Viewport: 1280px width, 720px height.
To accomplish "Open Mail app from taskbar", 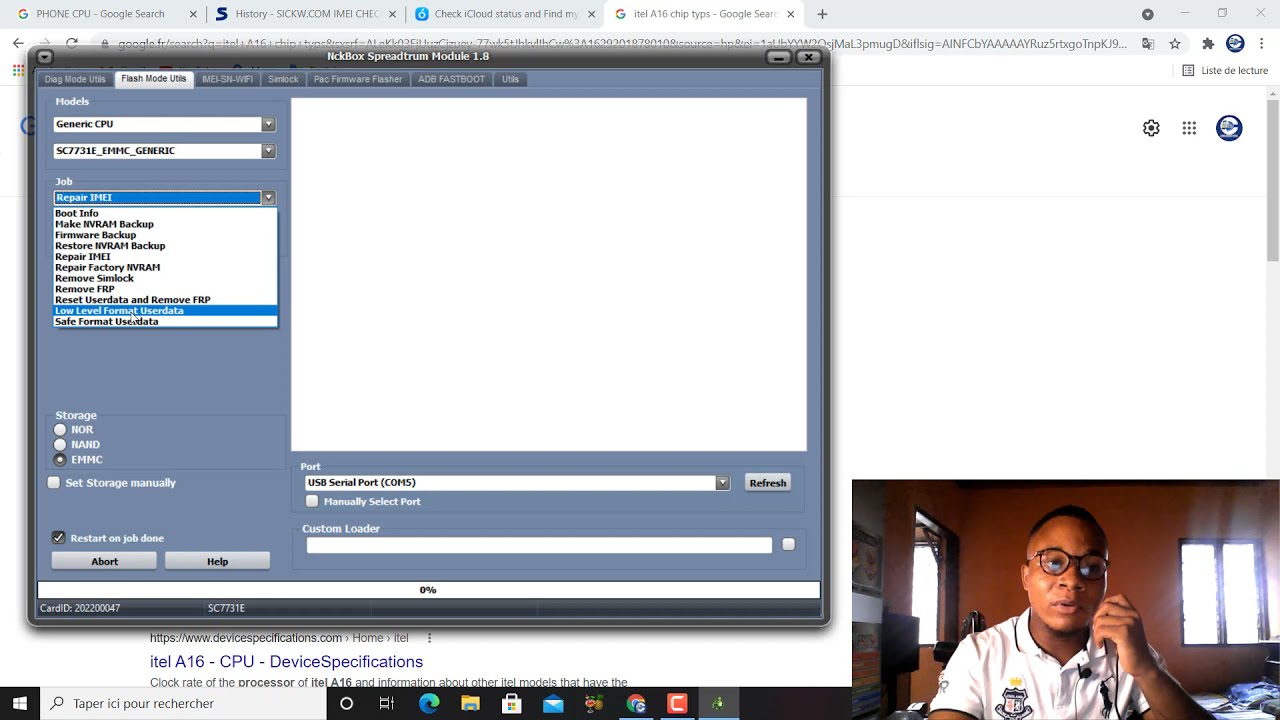I will pyautogui.click(x=553, y=704).
